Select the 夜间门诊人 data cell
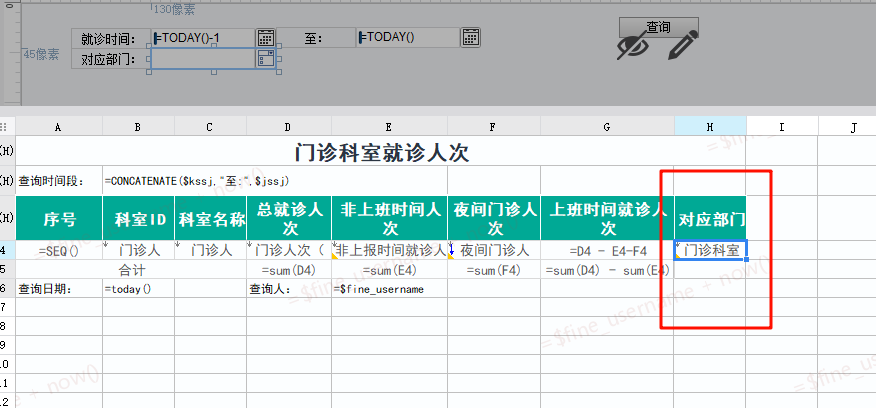The width and height of the screenshot is (876, 408). pyautogui.click(x=494, y=250)
